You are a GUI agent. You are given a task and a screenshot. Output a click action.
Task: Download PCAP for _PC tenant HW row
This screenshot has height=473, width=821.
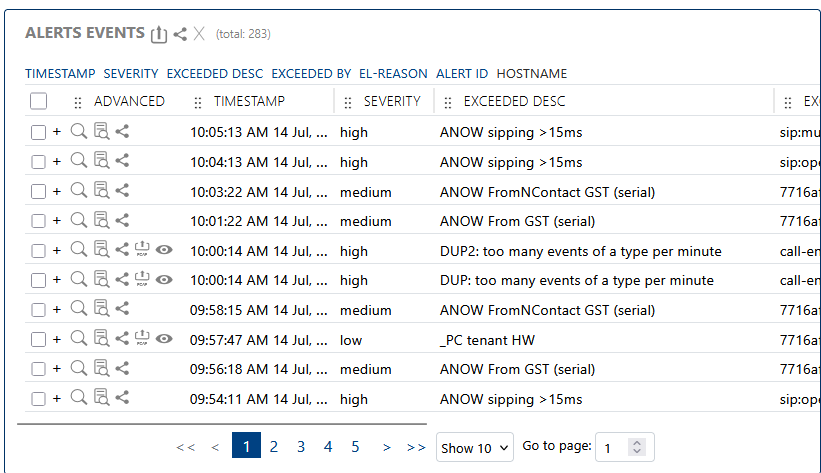tap(142, 338)
